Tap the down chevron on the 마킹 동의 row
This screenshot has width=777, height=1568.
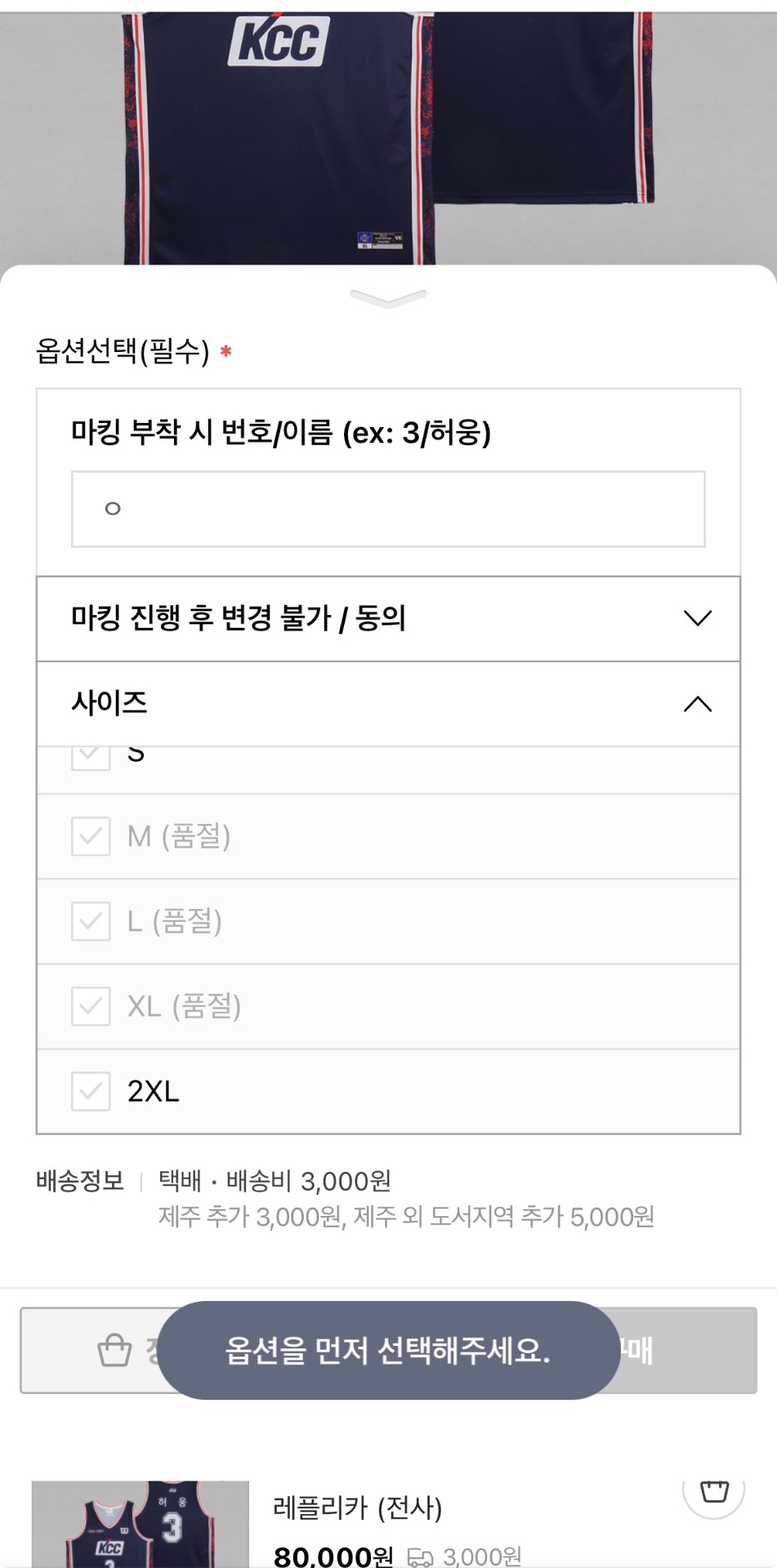pyautogui.click(x=697, y=618)
